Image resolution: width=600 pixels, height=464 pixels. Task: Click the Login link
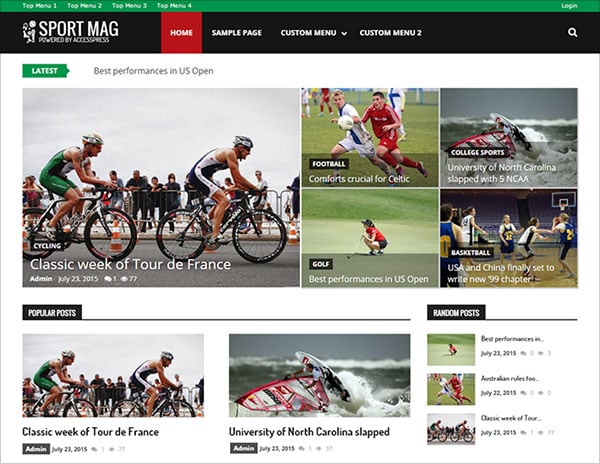tap(569, 6)
